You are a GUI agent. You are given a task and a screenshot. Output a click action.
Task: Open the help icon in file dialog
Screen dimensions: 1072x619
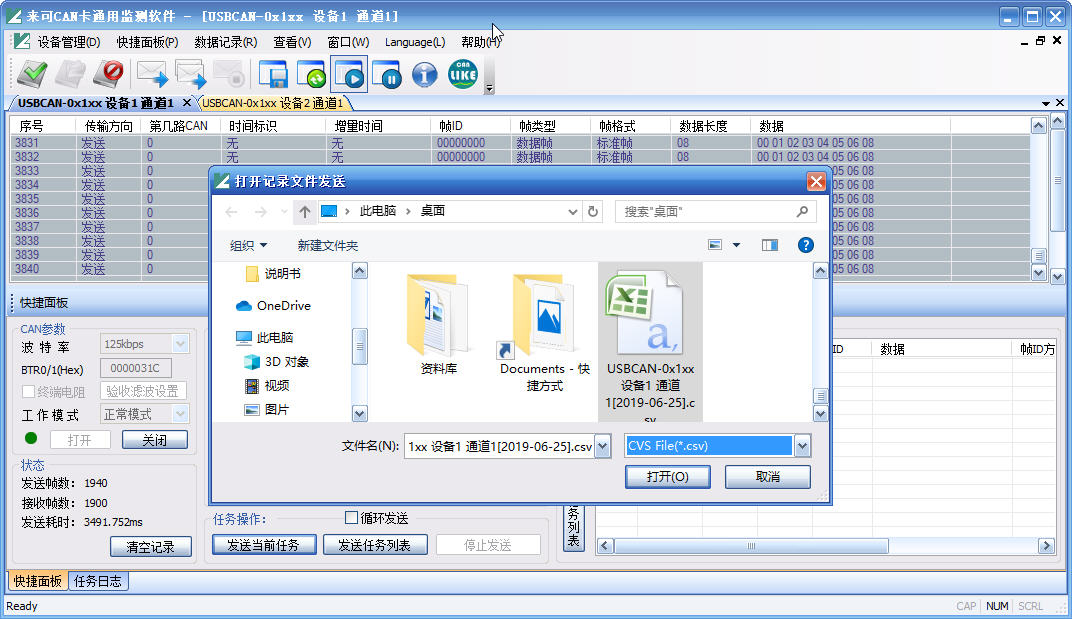[x=805, y=245]
